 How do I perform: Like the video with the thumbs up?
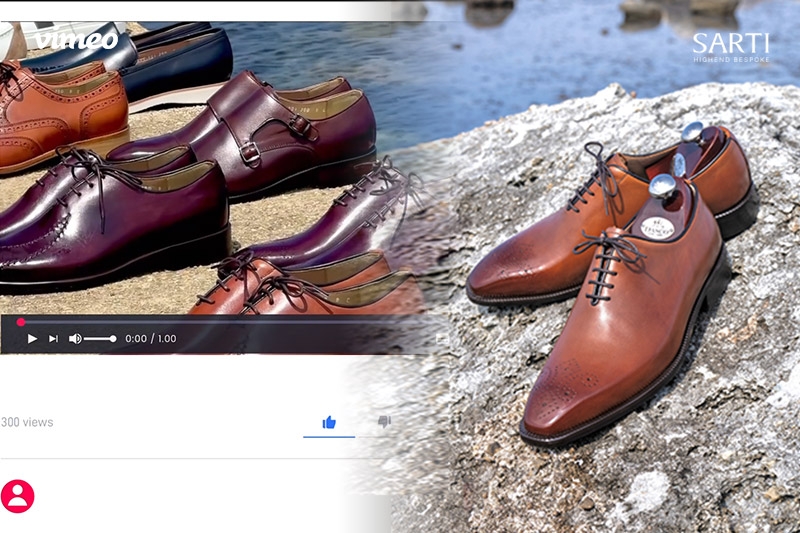pyautogui.click(x=329, y=422)
